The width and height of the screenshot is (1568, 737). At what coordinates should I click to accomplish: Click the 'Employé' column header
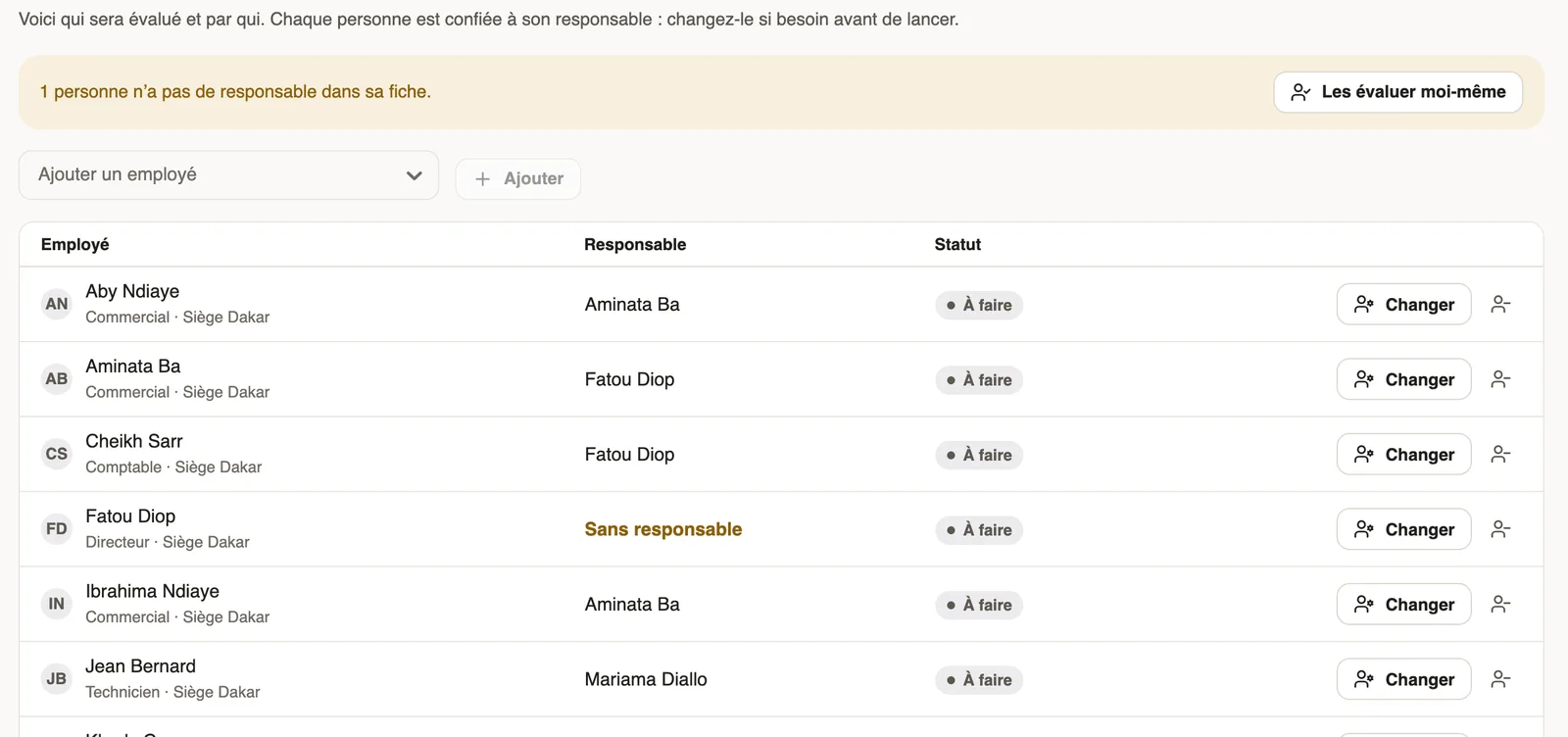point(75,245)
